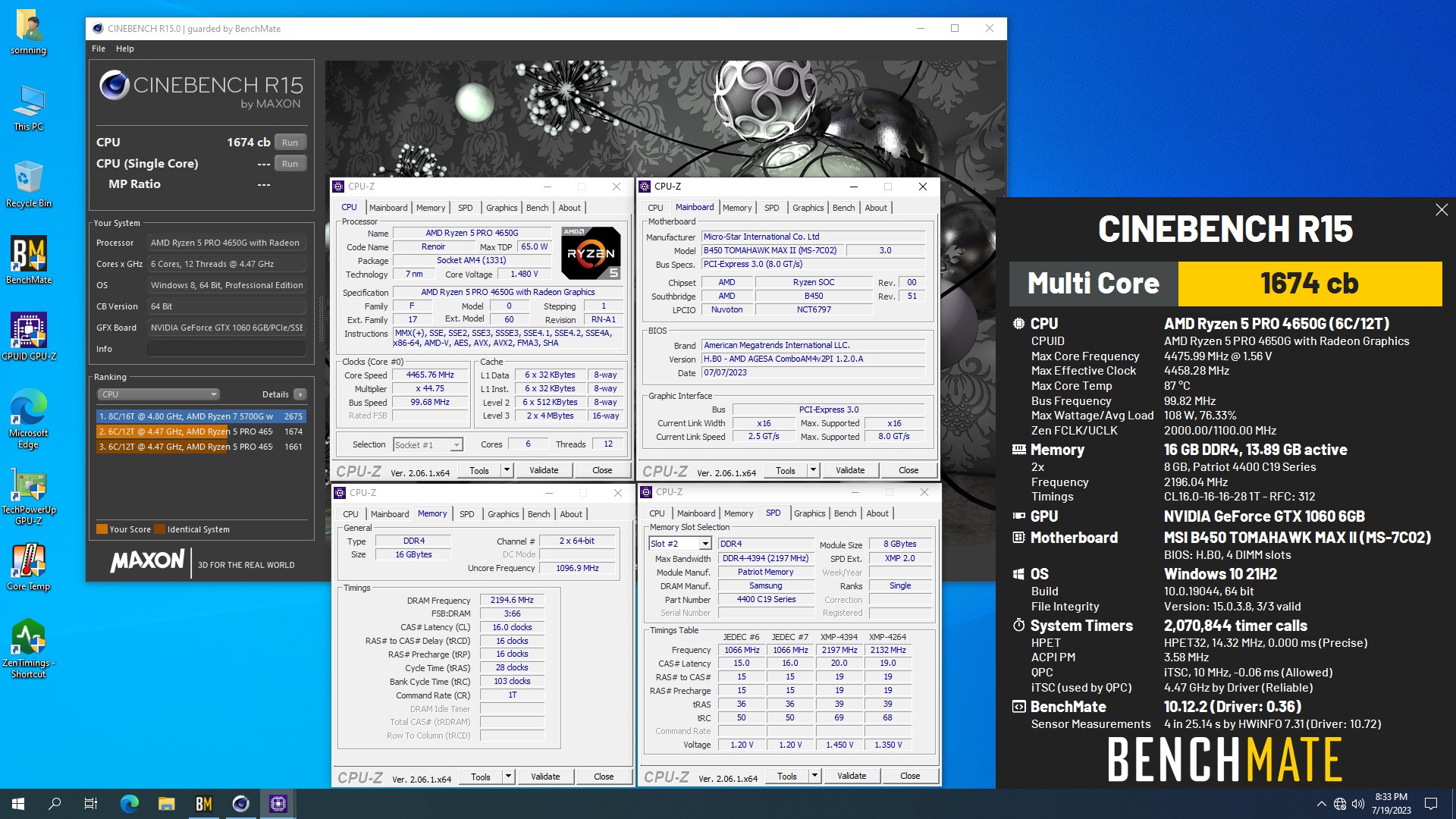
Task: Open the Recycle Bin desktop icon
Action: pyautogui.click(x=29, y=184)
